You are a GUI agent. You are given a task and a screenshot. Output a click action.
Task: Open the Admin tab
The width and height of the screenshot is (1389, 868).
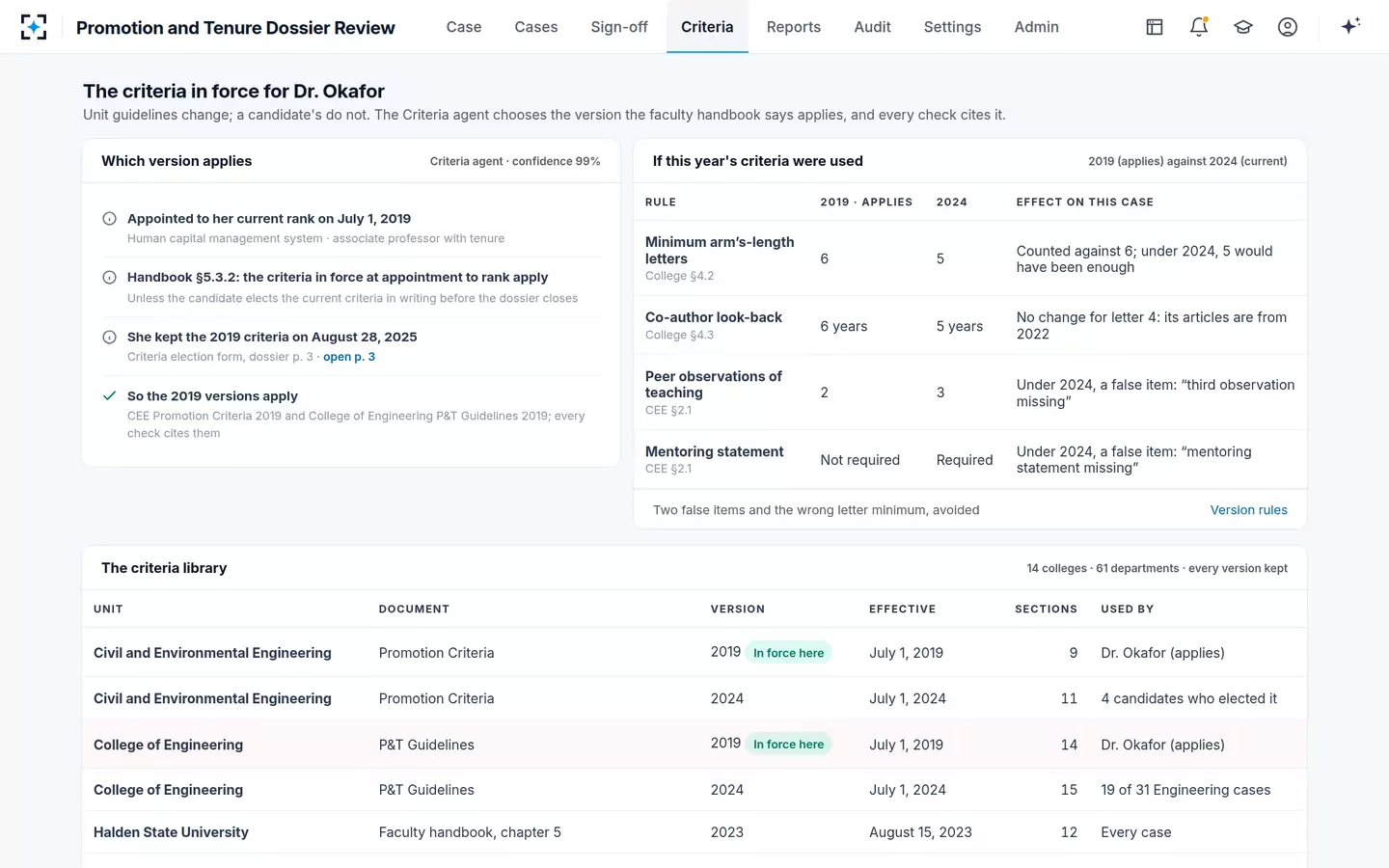[x=1037, y=27]
